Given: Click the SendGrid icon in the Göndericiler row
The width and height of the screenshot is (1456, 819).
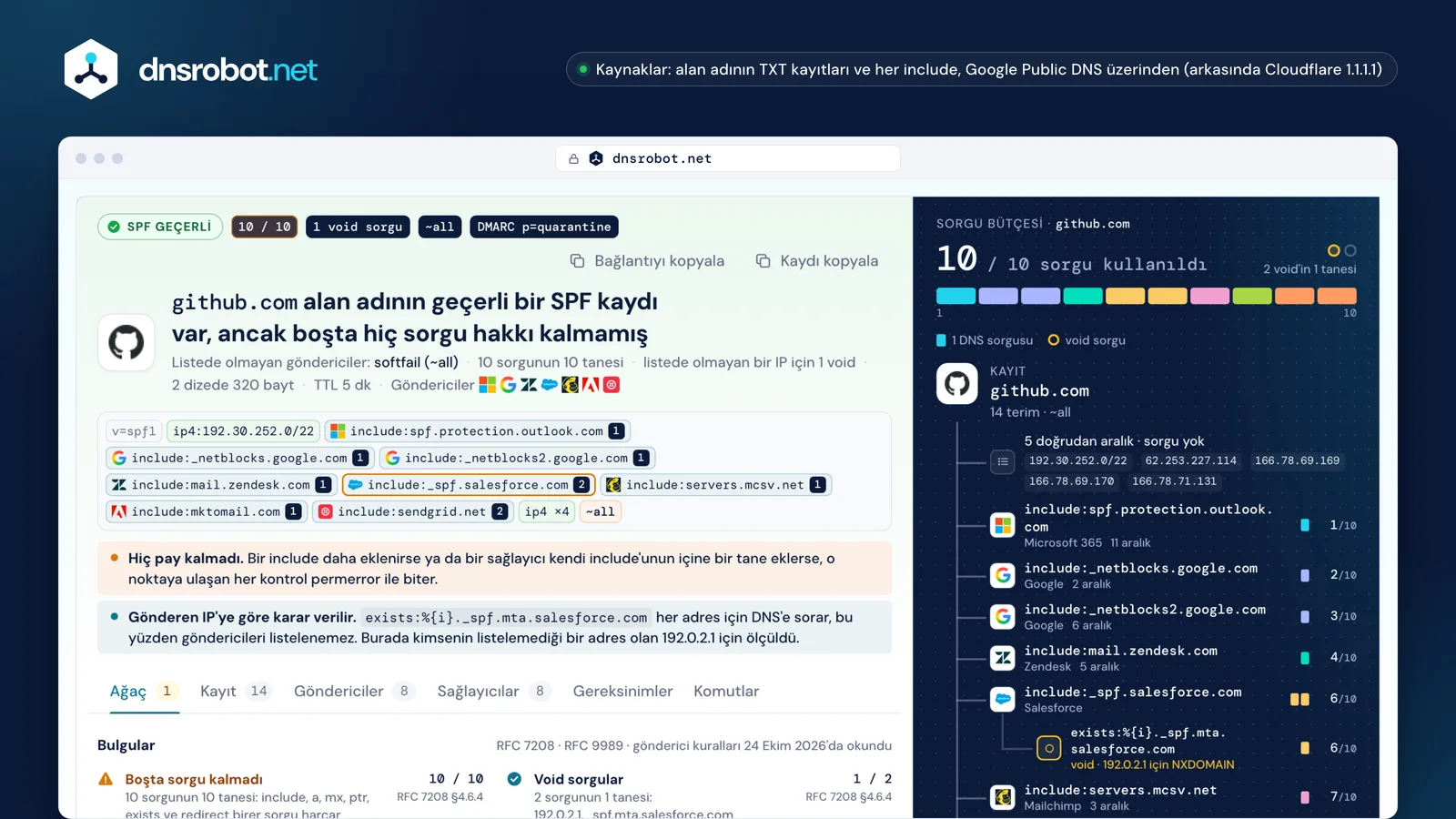Looking at the screenshot, I should click(612, 385).
